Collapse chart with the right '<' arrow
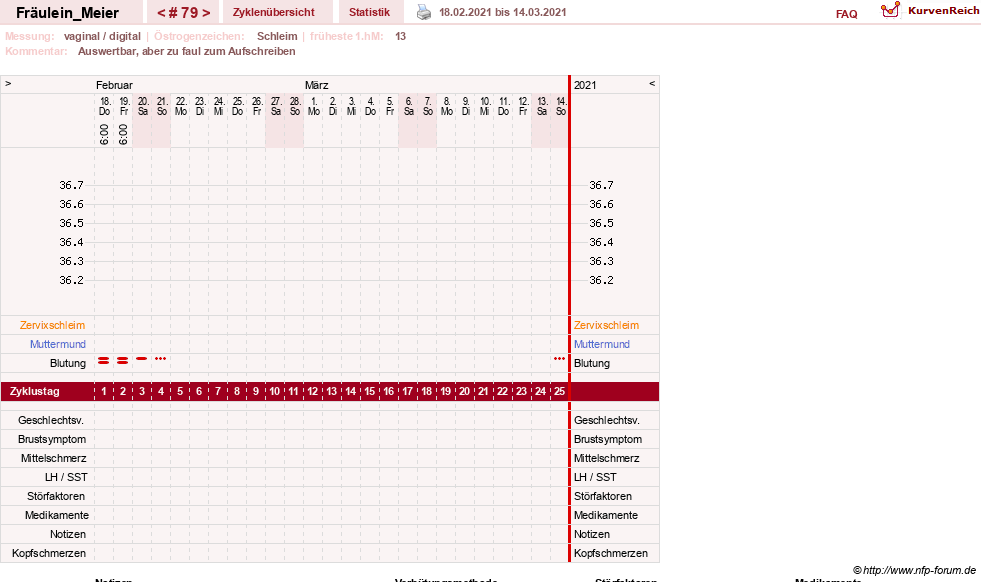 click(x=652, y=83)
